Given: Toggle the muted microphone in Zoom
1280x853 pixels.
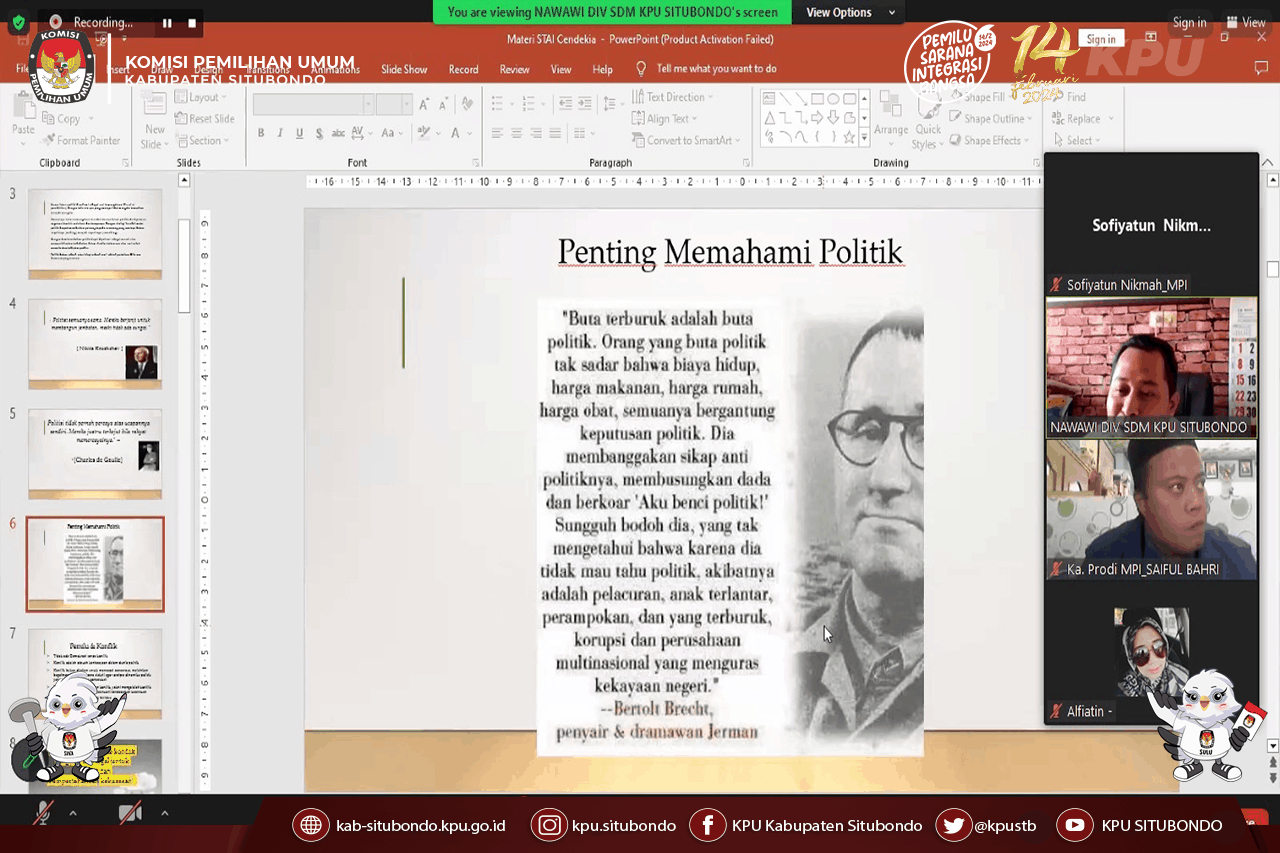Looking at the screenshot, I should 42,813.
